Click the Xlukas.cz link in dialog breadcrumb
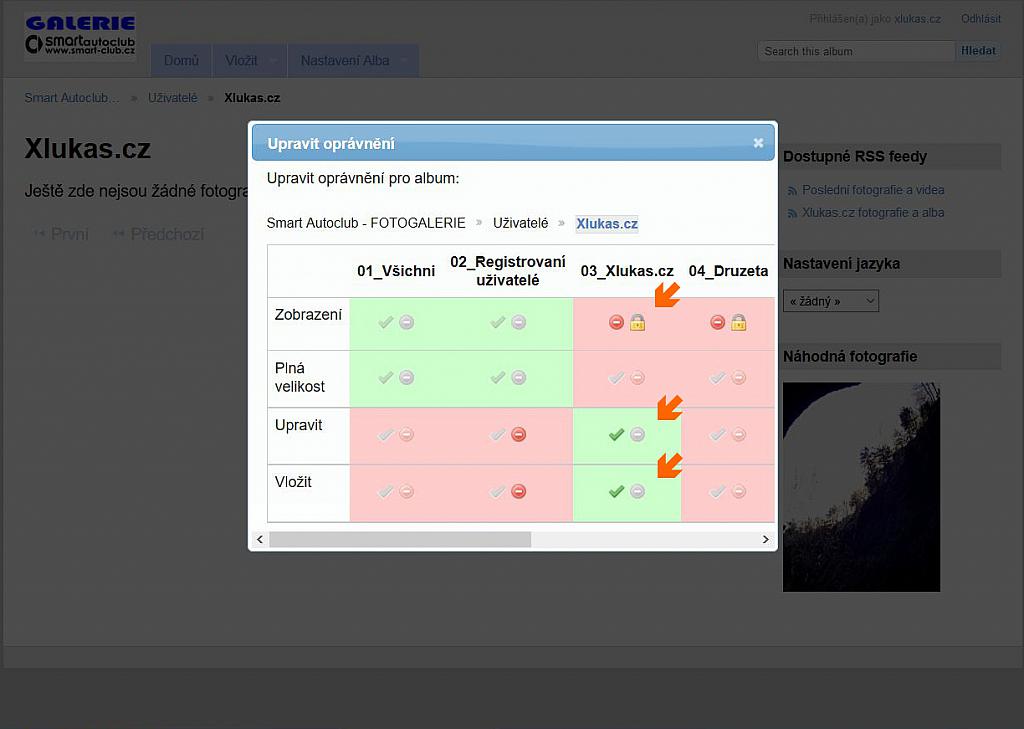Screen dimensions: 1024x729 point(607,223)
